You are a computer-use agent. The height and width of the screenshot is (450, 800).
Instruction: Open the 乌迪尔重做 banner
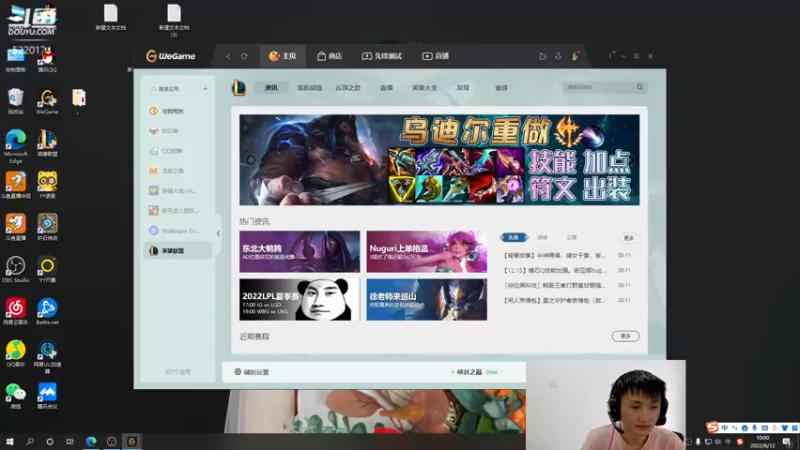(439, 160)
